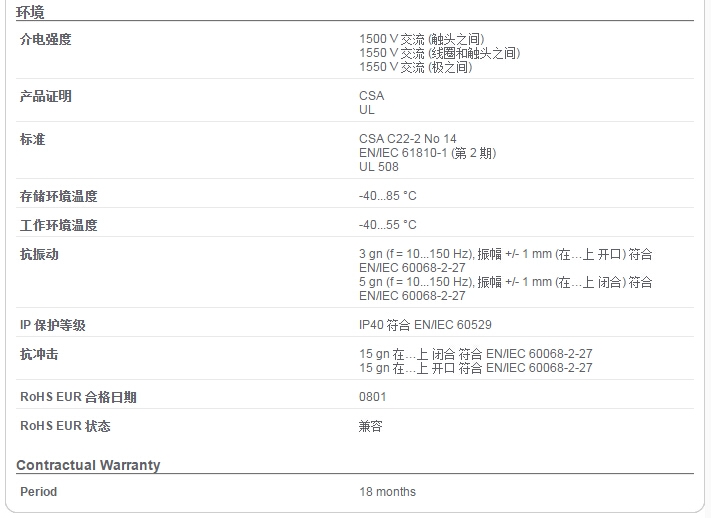Click the RoHS EUR 合格日期 value 0801
The image size is (711, 518).
pyautogui.click(x=373, y=397)
